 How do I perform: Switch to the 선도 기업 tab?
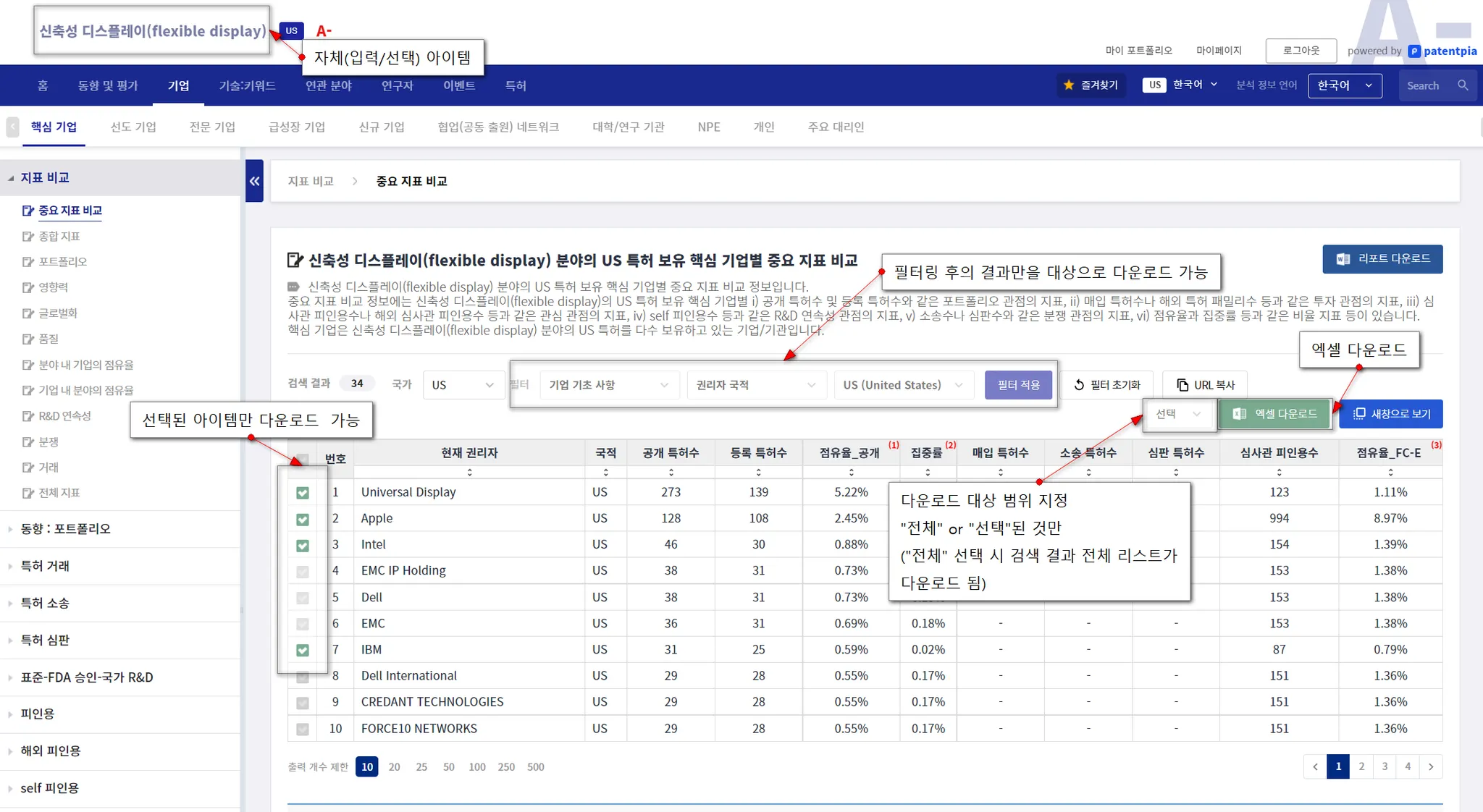tap(133, 127)
